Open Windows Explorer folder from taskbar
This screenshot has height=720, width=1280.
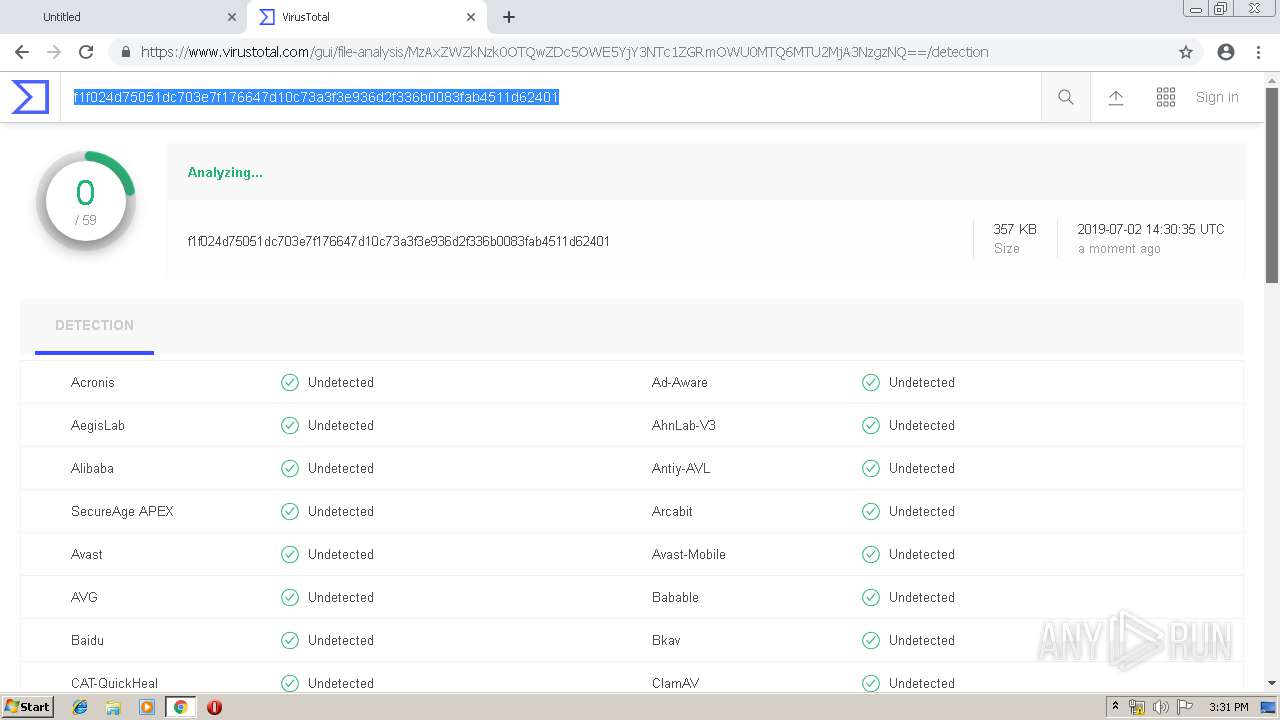(x=113, y=707)
